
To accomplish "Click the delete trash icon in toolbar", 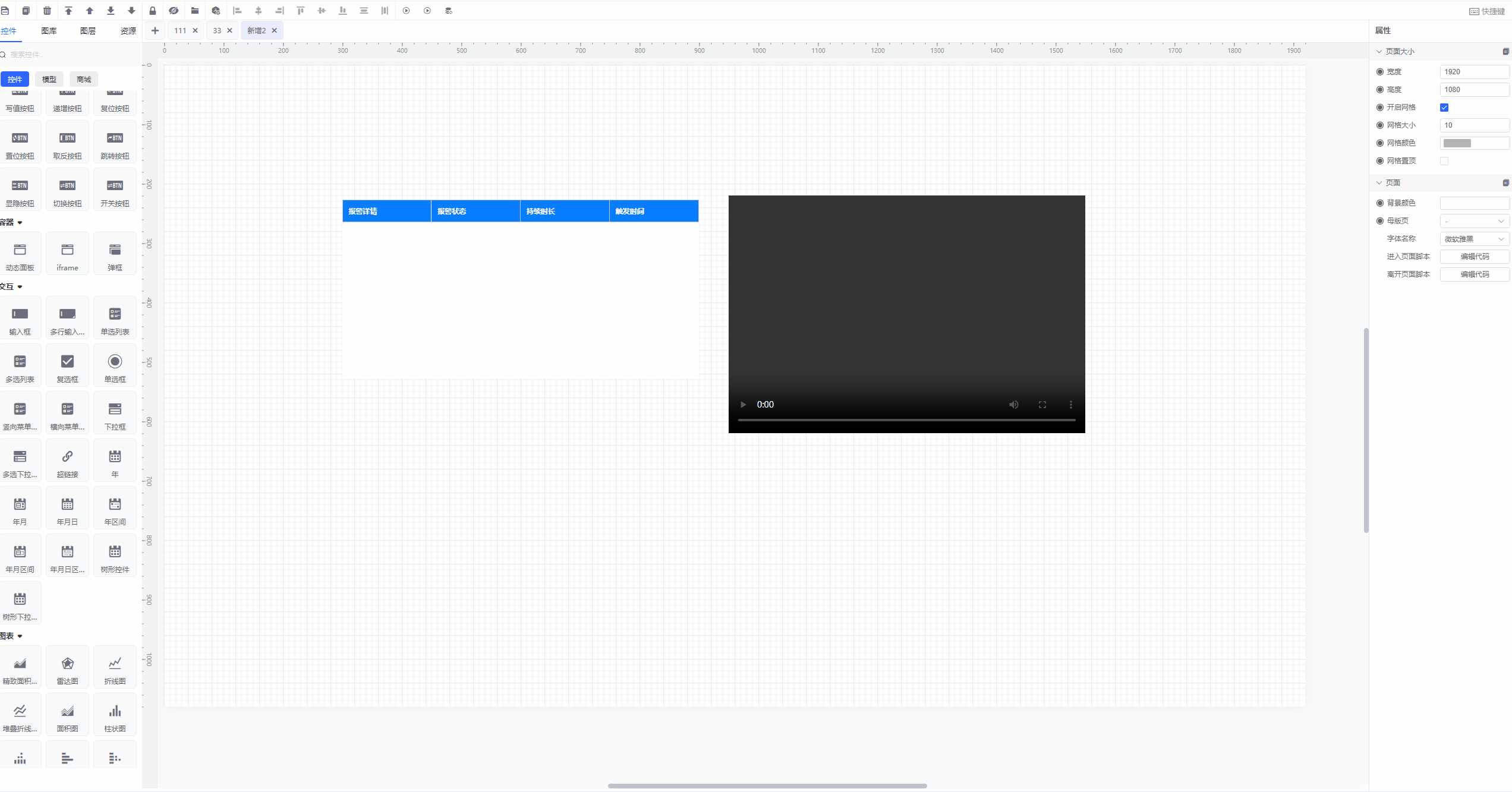I will [47, 11].
